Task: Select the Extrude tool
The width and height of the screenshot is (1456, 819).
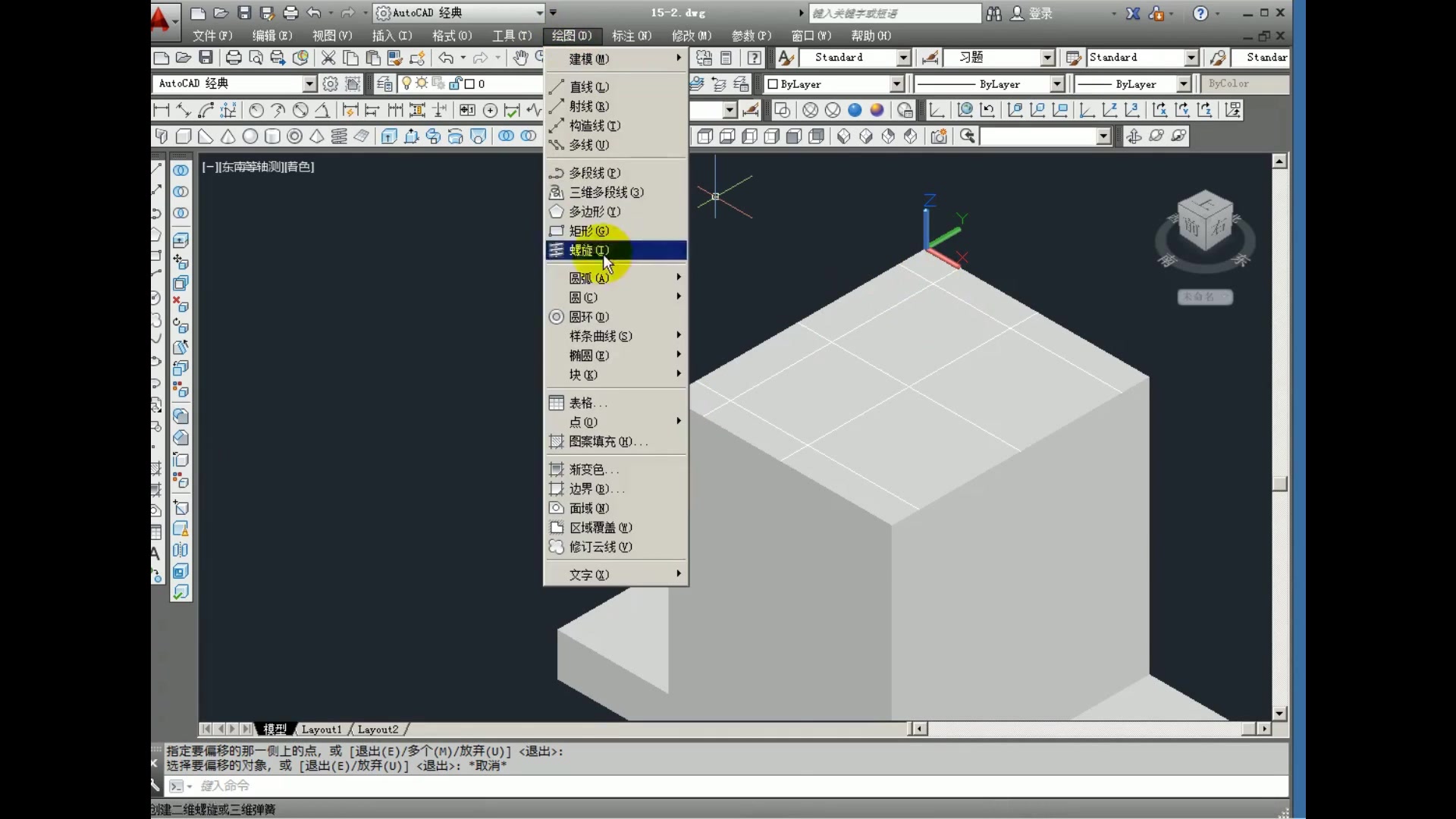Action: click(x=389, y=136)
